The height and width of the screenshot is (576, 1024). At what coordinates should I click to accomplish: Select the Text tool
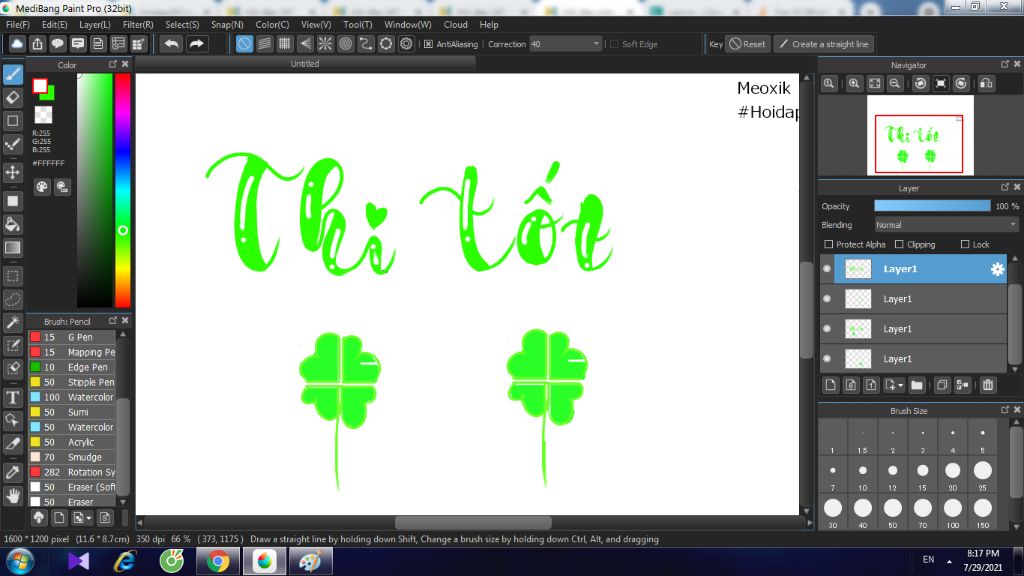click(13, 398)
